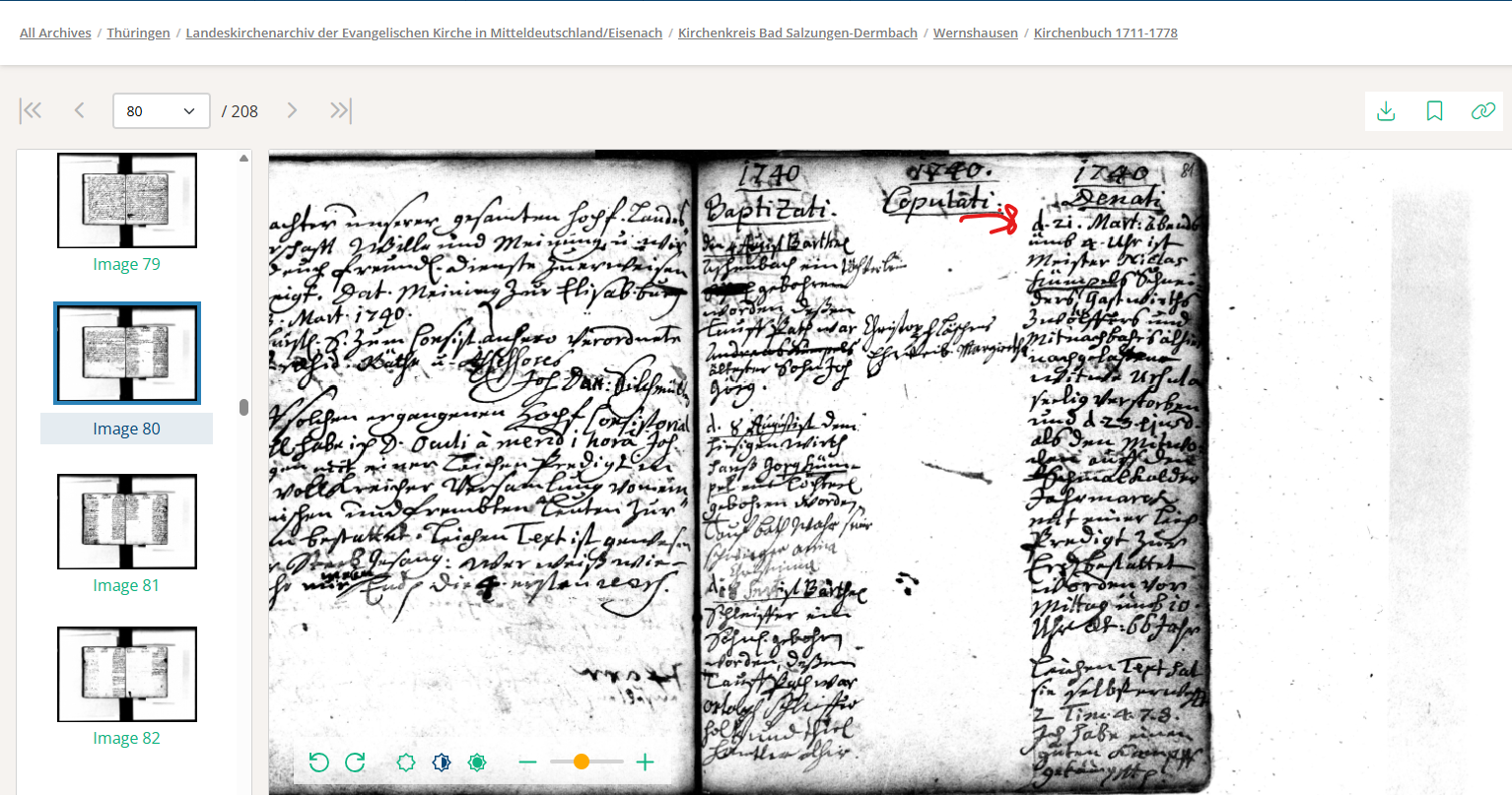Select the Image 82 thumbnail
This screenshot has width=1512, height=795.
[x=127, y=674]
